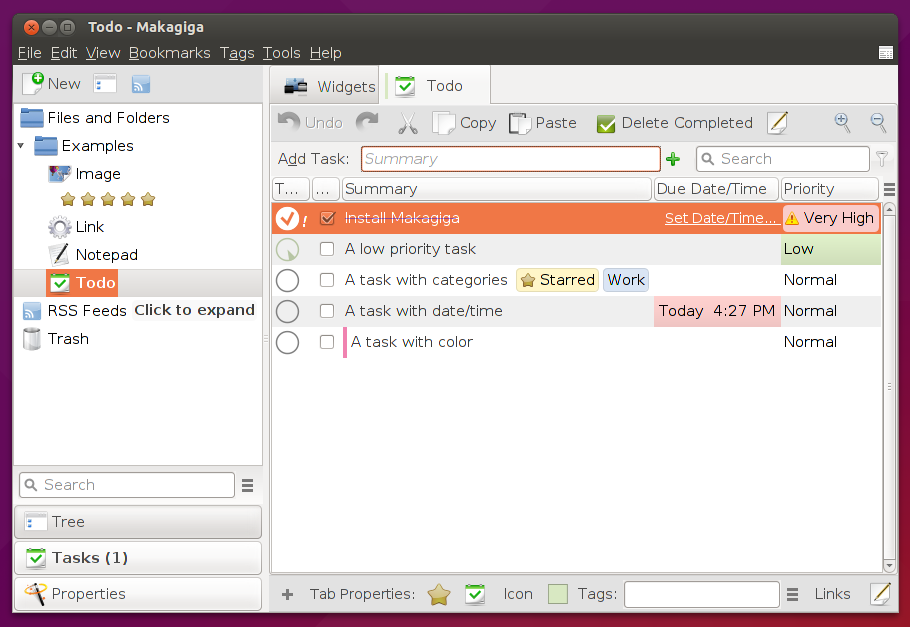This screenshot has height=627, width=910.
Task: Open the tree view icon beside New
Action: coord(105,84)
